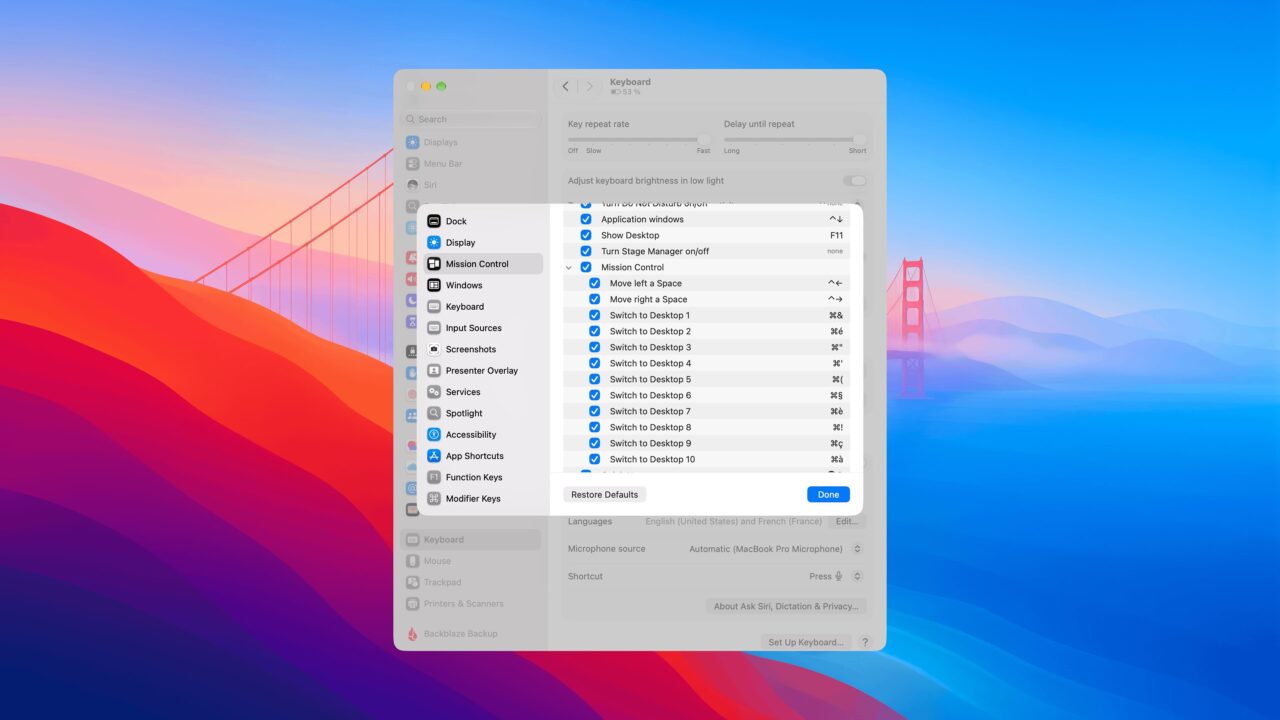Click the Menu Bar icon in the settings sidebar
The width and height of the screenshot is (1280, 720).
pyautogui.click(x=413, y=164)
